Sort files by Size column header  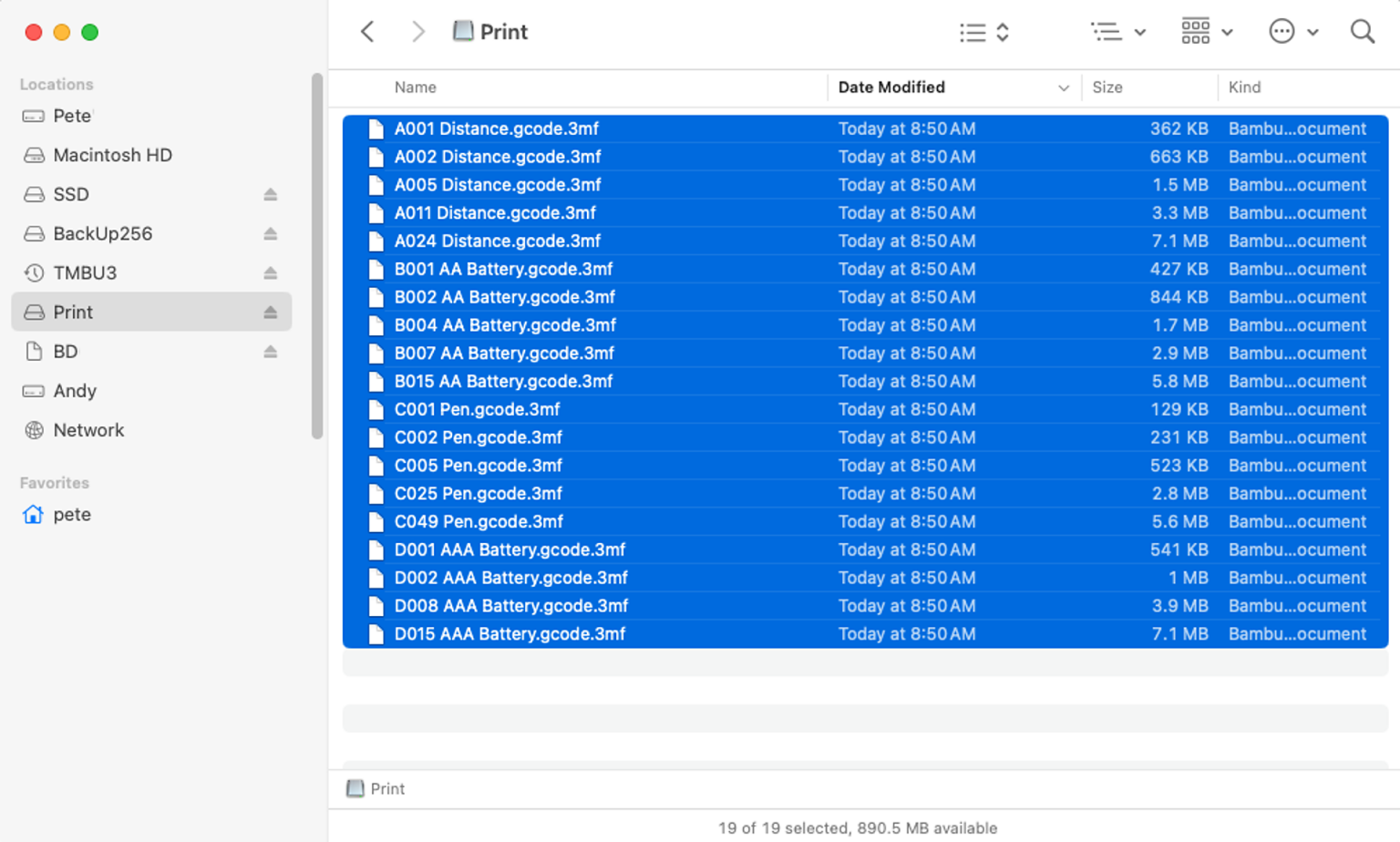click(1107, 87)
